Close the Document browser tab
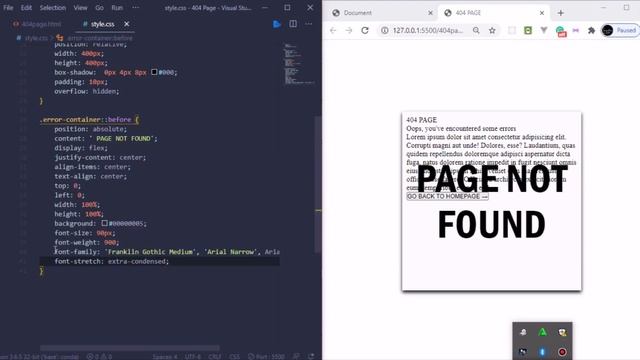Image resolution: width=640 pixels, height=360 pixels. click(430, 13)
